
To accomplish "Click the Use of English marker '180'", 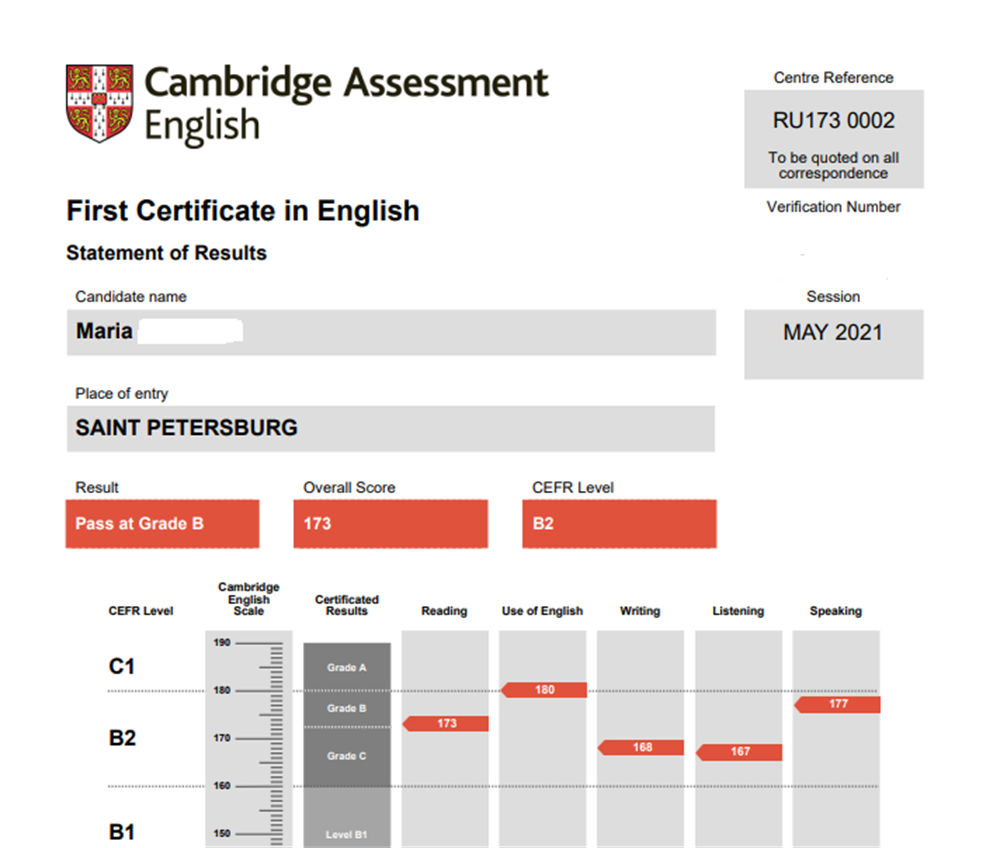I will 544,690.
